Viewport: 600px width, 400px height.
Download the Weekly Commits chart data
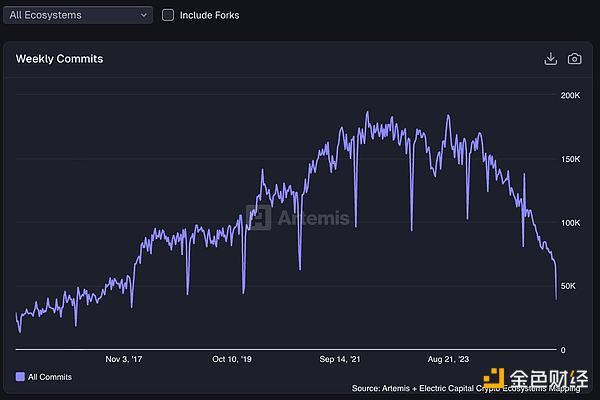click(550, 59)
